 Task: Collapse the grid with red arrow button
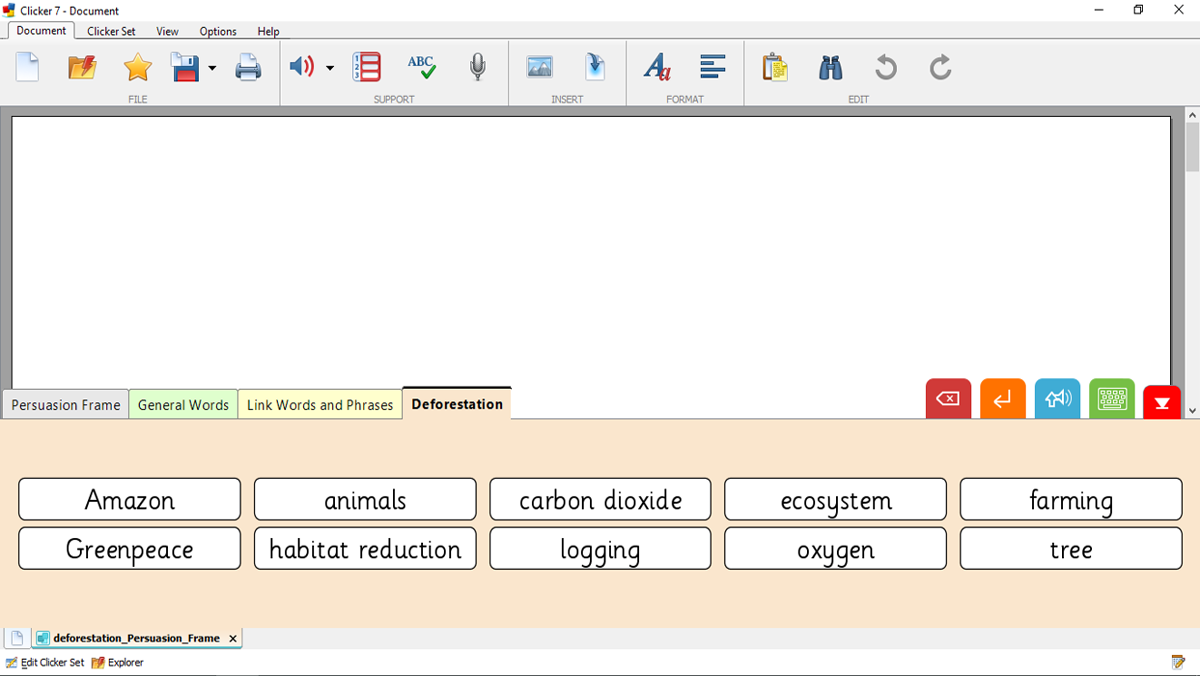tap(1162, 402)
